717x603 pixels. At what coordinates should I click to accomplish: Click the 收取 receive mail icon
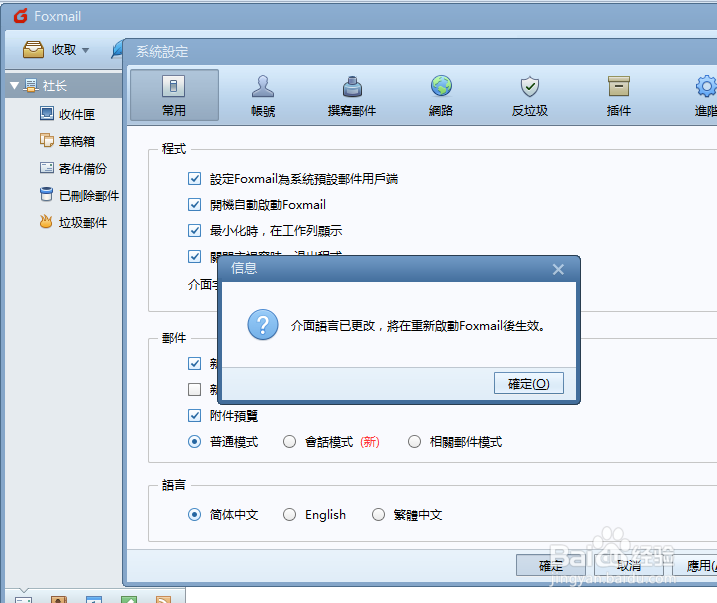pyautogui.click(x=33, y=49)
